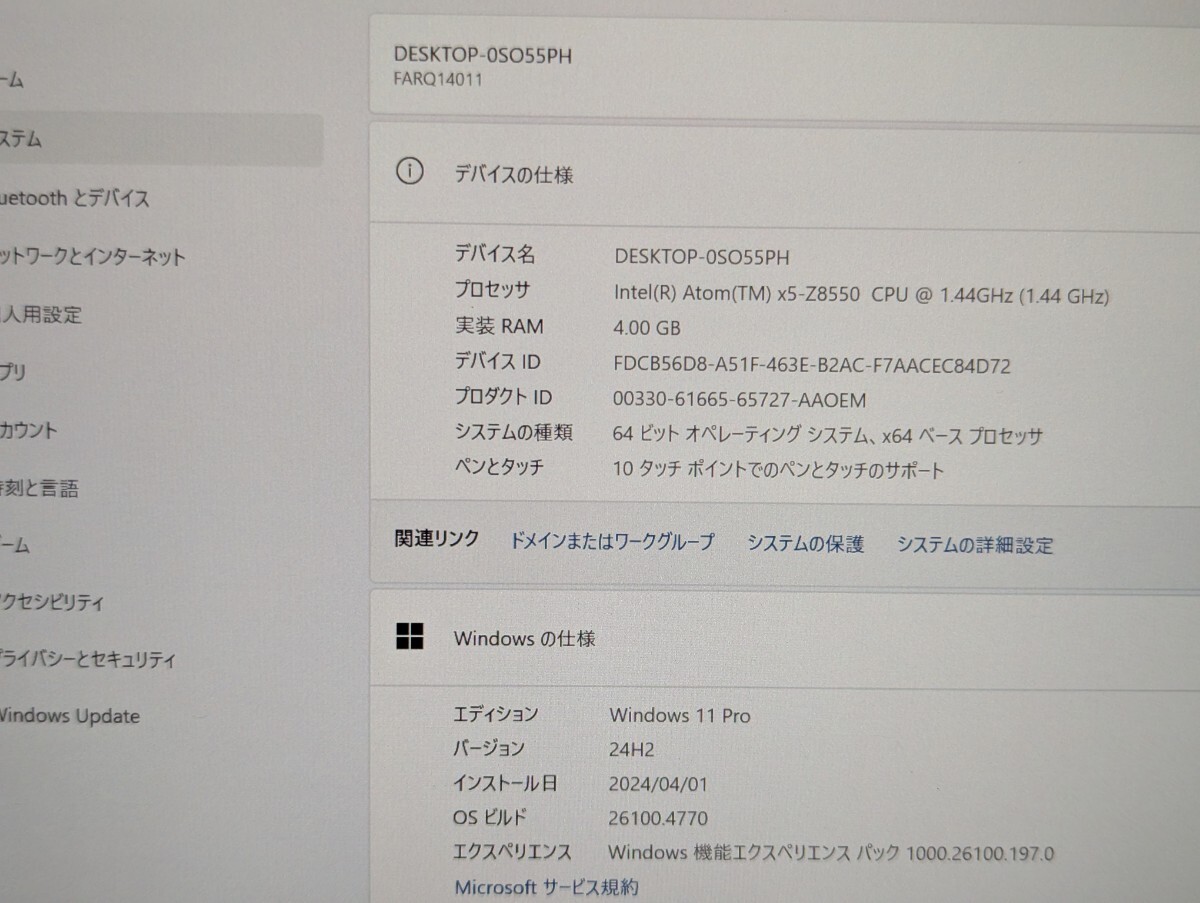Click the Windows 機能エクスペリエンス パック value
The height and width of the screenshot is (903, 1200).
point(831,853)
